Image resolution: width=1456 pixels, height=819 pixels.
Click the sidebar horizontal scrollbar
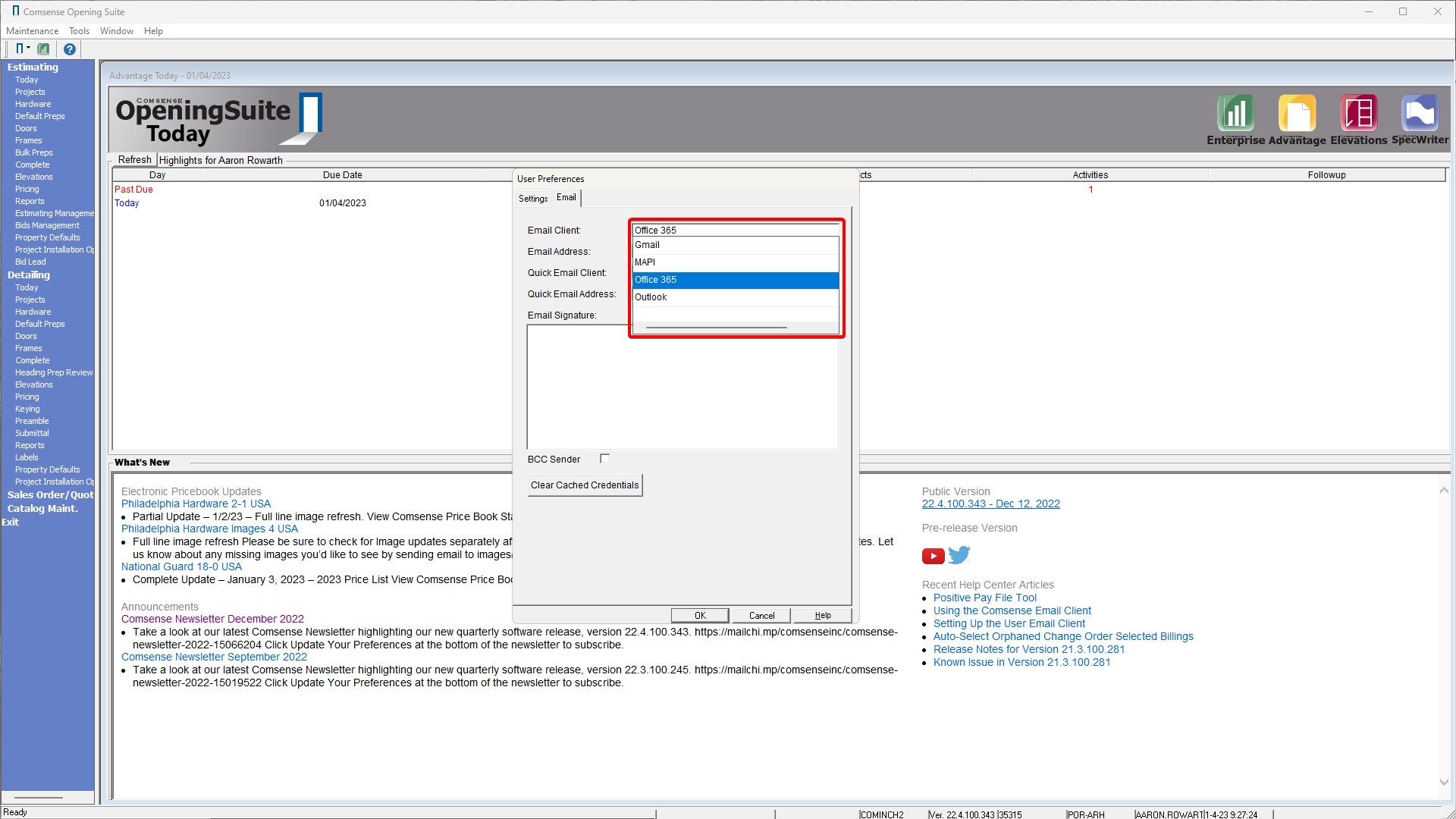(x=39, y=797)
